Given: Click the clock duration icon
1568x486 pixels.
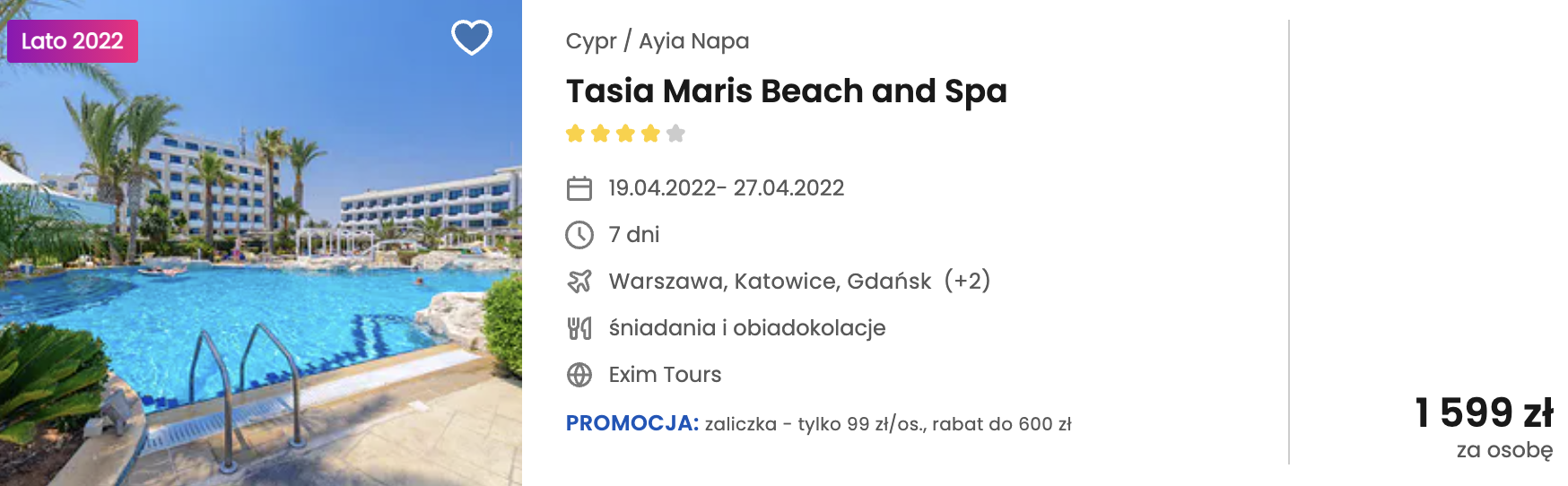Looking at the screenshot, I should pyautogui.click(x=579, y=235).
